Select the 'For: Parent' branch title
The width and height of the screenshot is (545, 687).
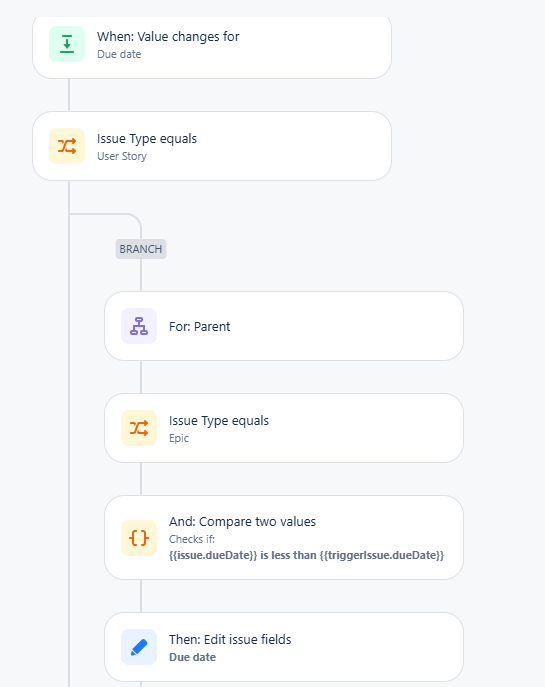tap(199, 326)
